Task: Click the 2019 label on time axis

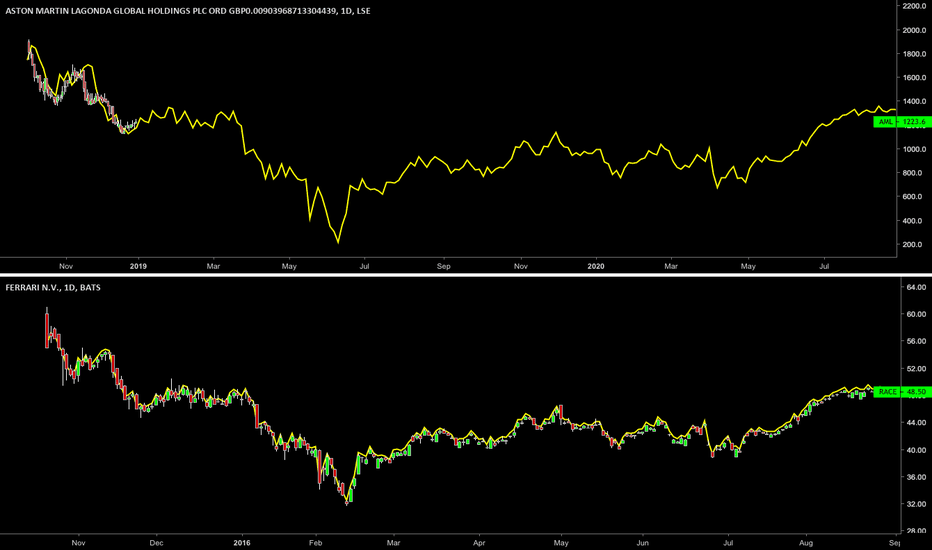Action: [x=138, y=266]
